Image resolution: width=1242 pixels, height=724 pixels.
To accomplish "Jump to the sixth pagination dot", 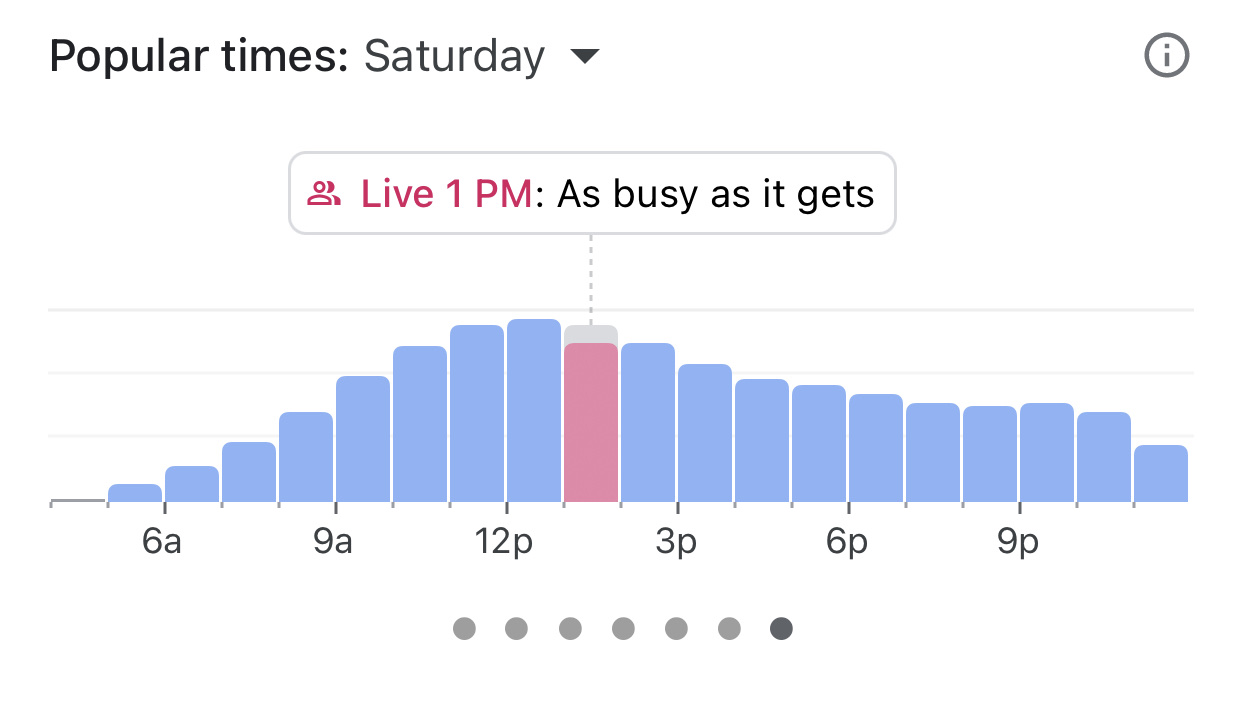I will 729,628.
